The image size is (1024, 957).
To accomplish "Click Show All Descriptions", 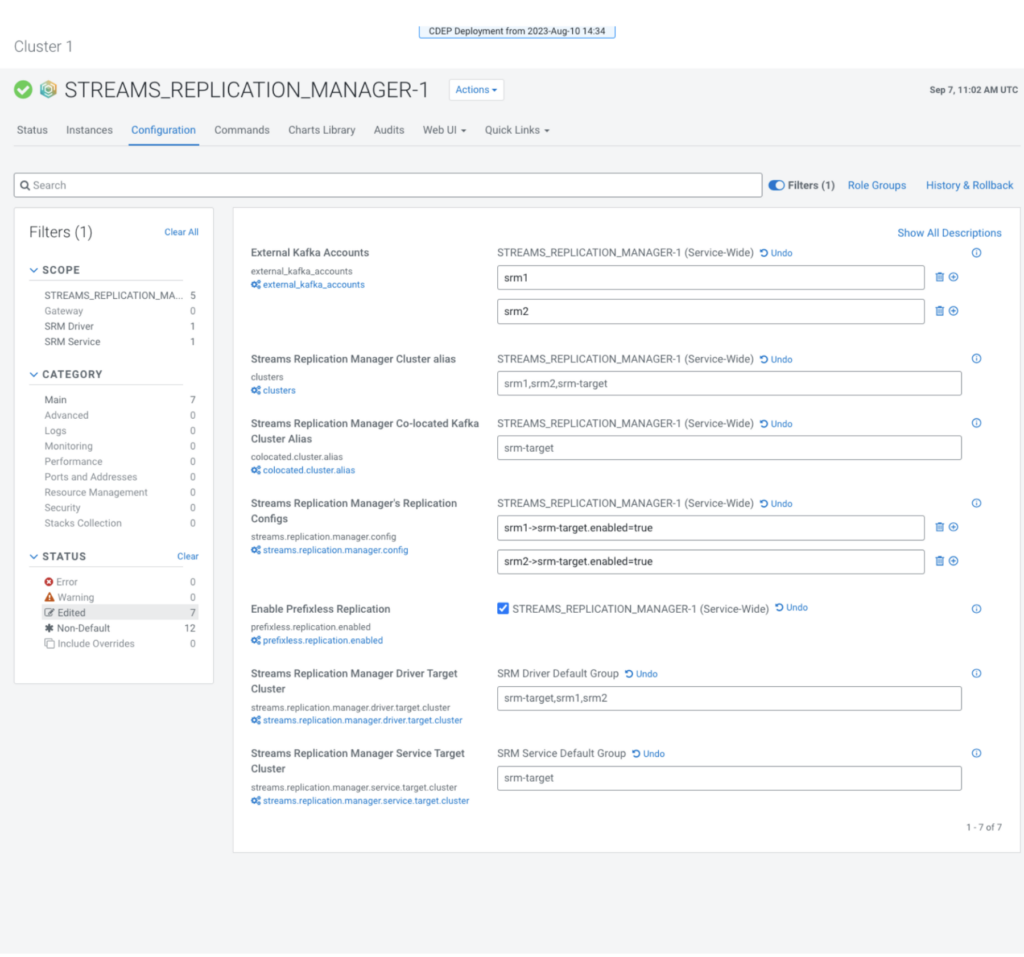I will [948, 233].
